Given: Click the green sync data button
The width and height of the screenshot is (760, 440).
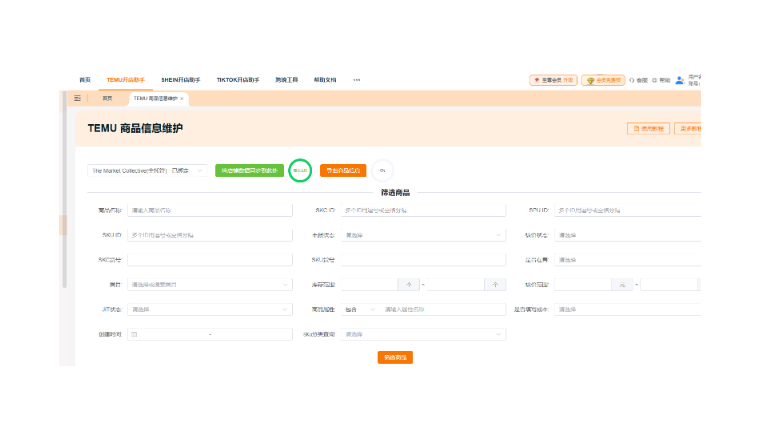Looking at the screenshot, I should [x=249, y=171].
